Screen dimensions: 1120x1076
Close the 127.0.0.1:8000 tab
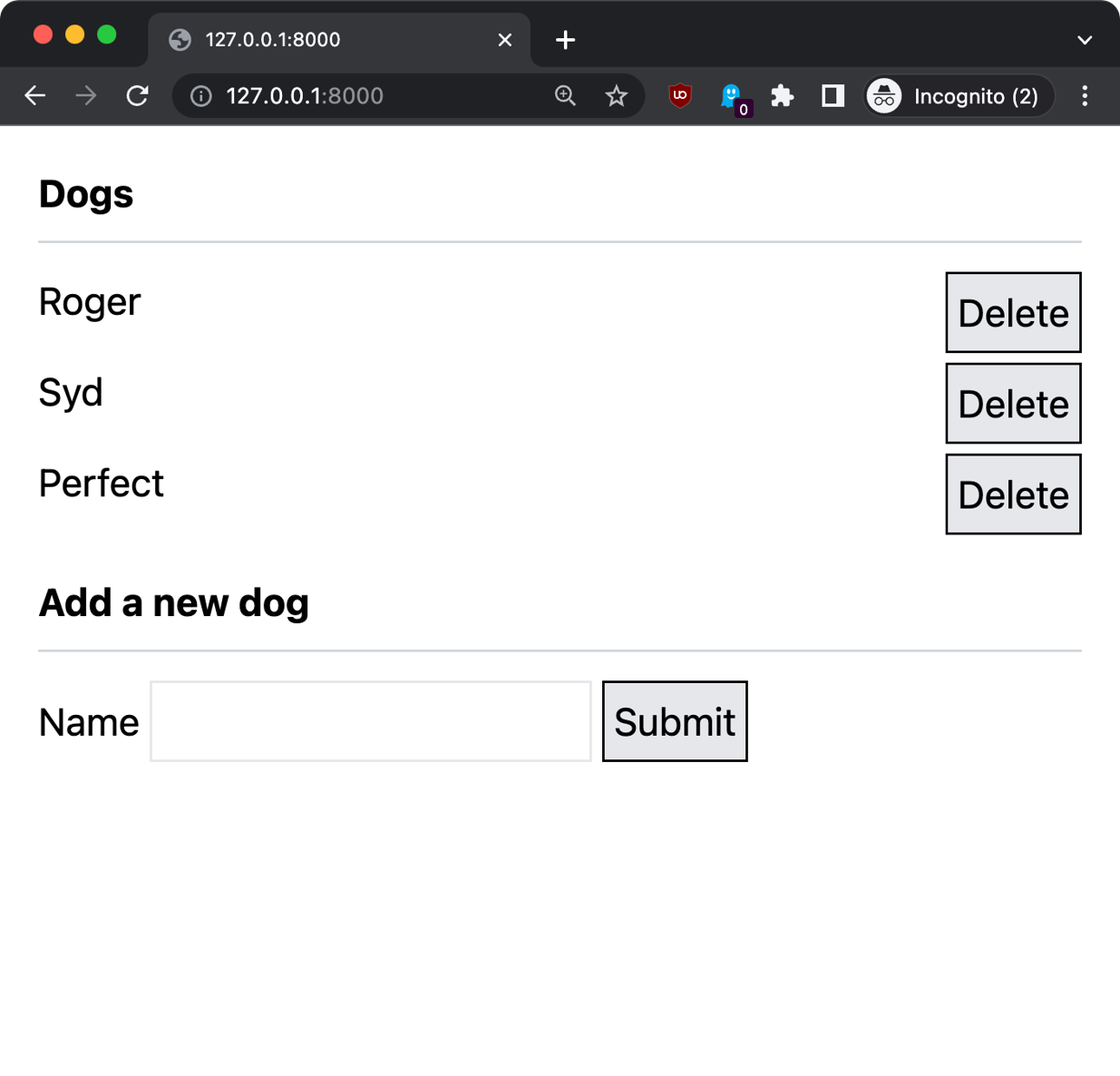click(x=505, y=40)
